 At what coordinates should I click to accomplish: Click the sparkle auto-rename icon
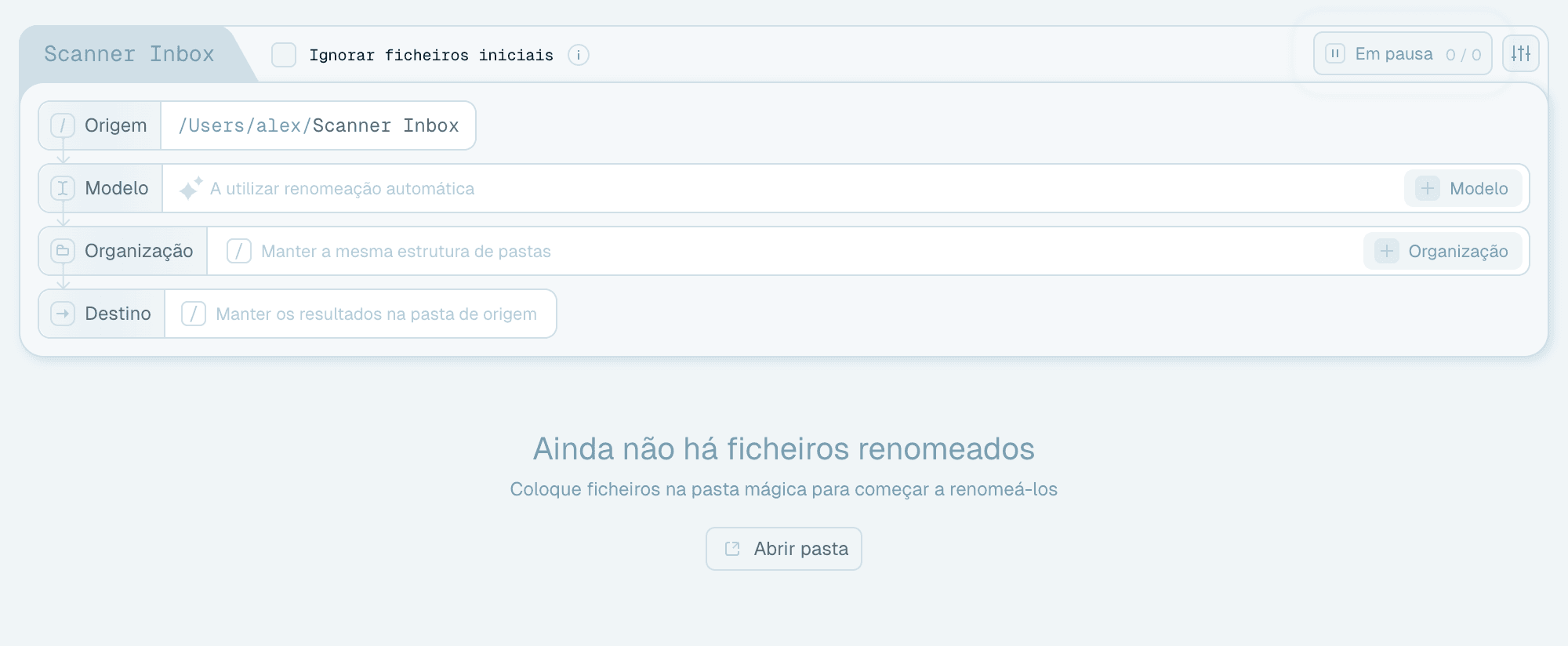click(x=191, y=188)
